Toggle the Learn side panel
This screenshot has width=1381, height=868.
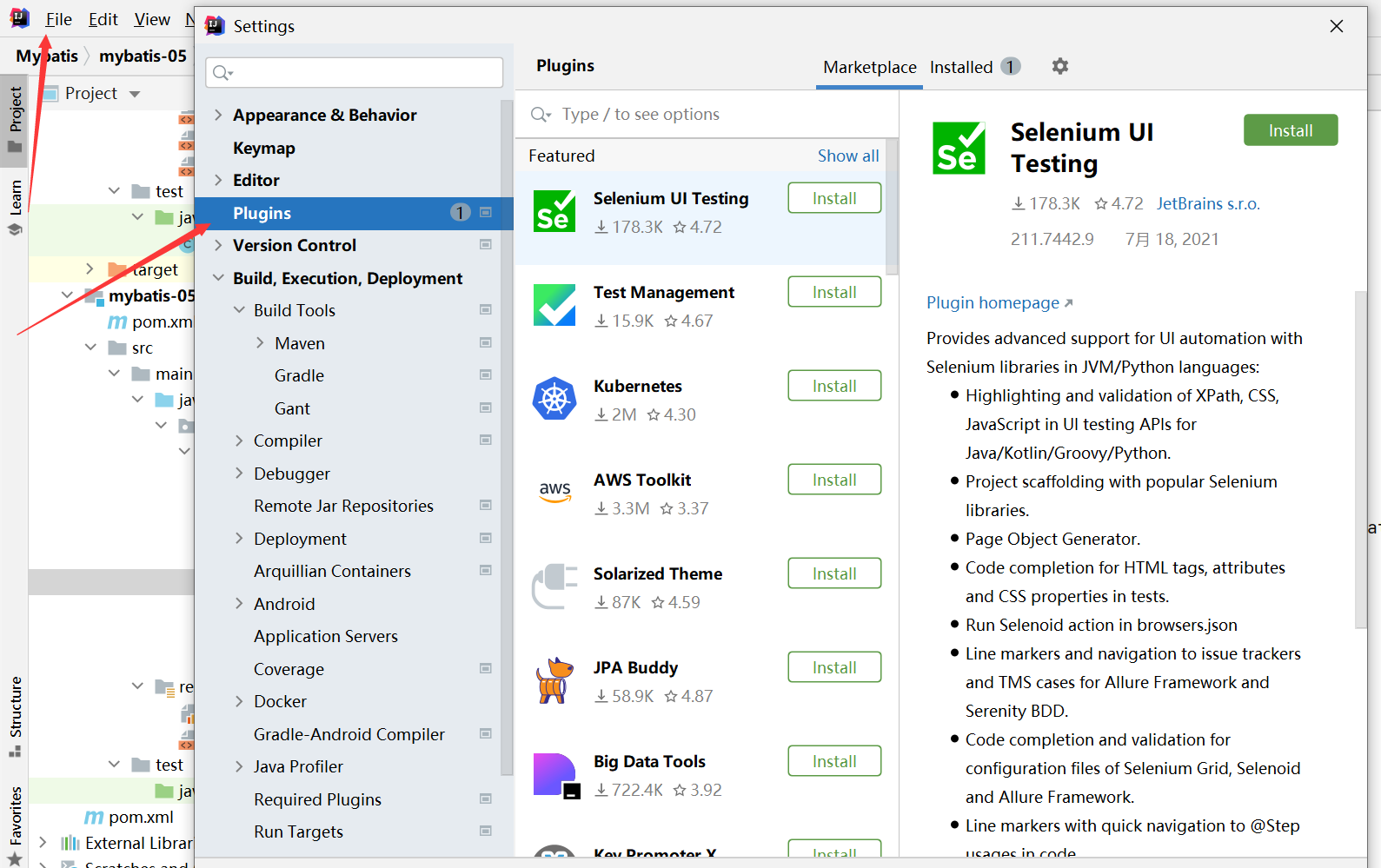[x=15, y=207]
